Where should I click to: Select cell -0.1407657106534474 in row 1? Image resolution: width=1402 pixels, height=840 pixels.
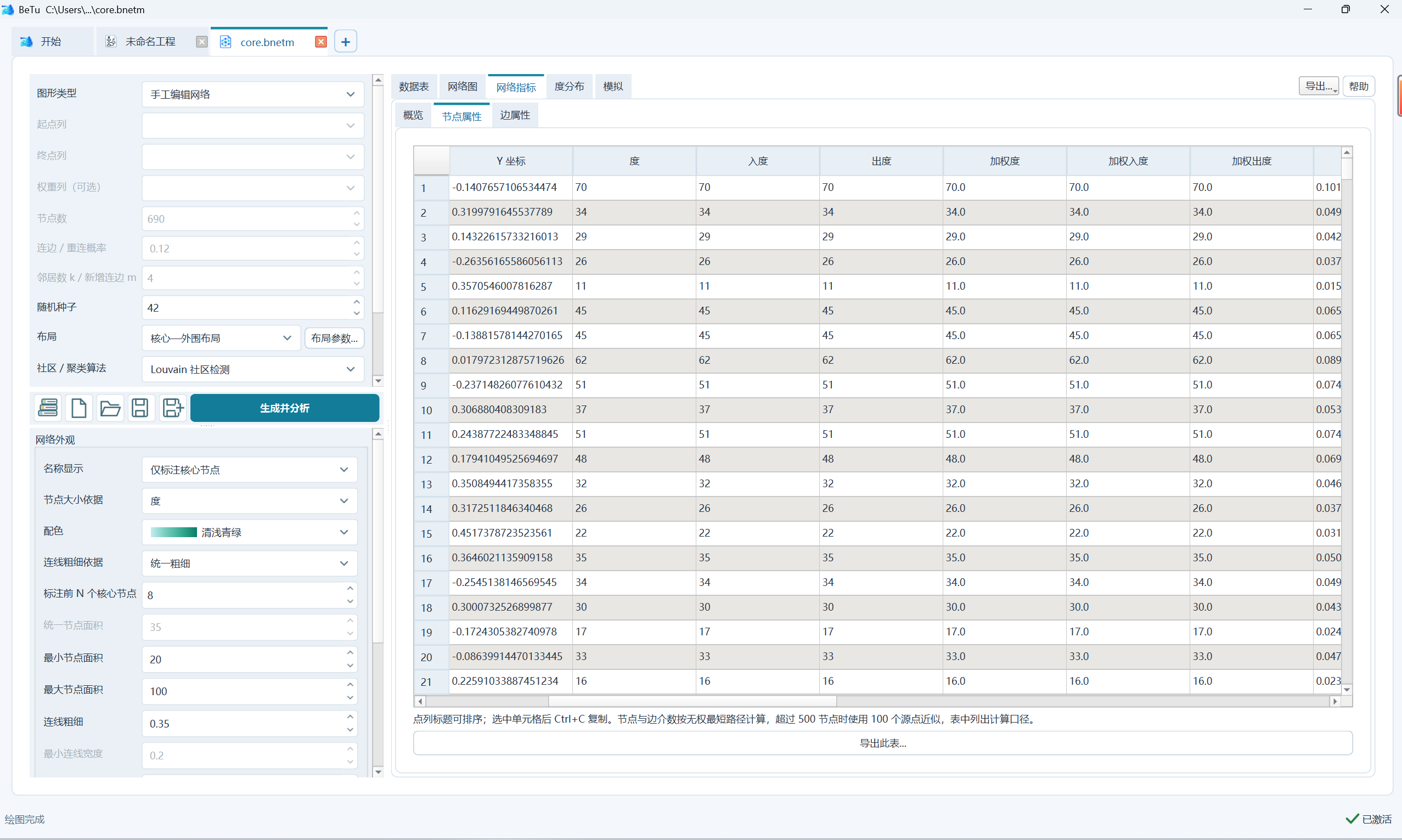tap(510, 187)
